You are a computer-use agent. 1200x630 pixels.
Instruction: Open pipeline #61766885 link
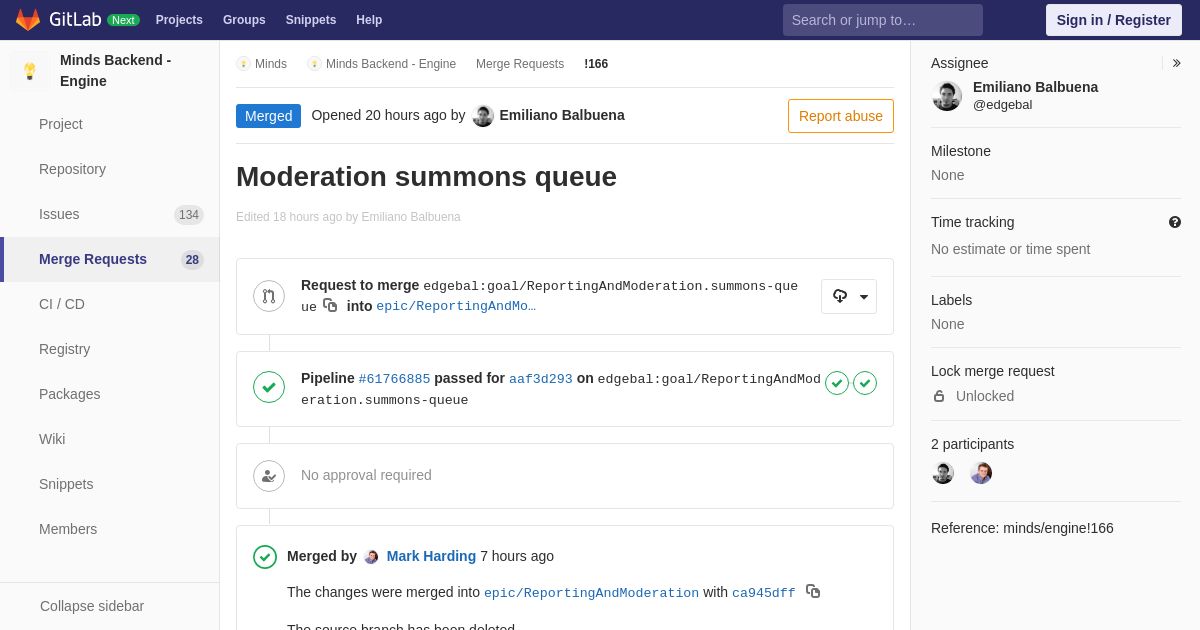click(x=394, y=379)
